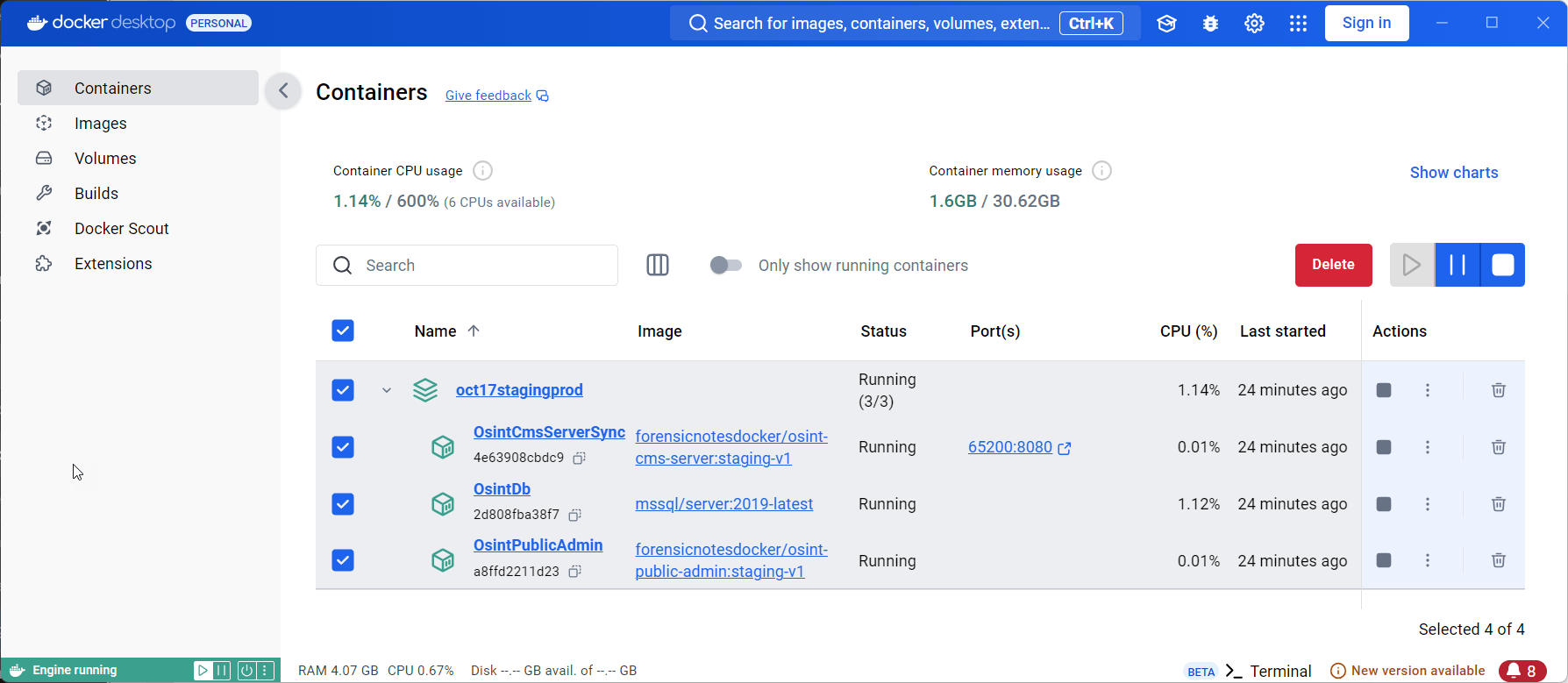Sort by the Last started column header
The height and width of the screenshot is (683, 1568).
[x=1282, y=331]
